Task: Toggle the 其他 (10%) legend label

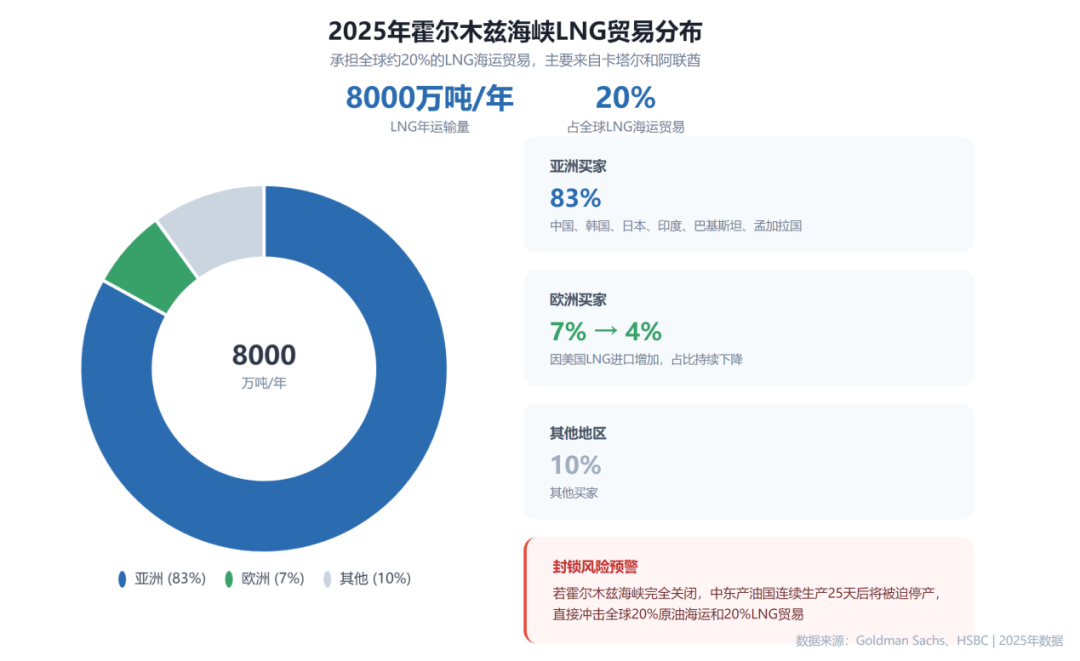Action: click(x=375, y=578)
